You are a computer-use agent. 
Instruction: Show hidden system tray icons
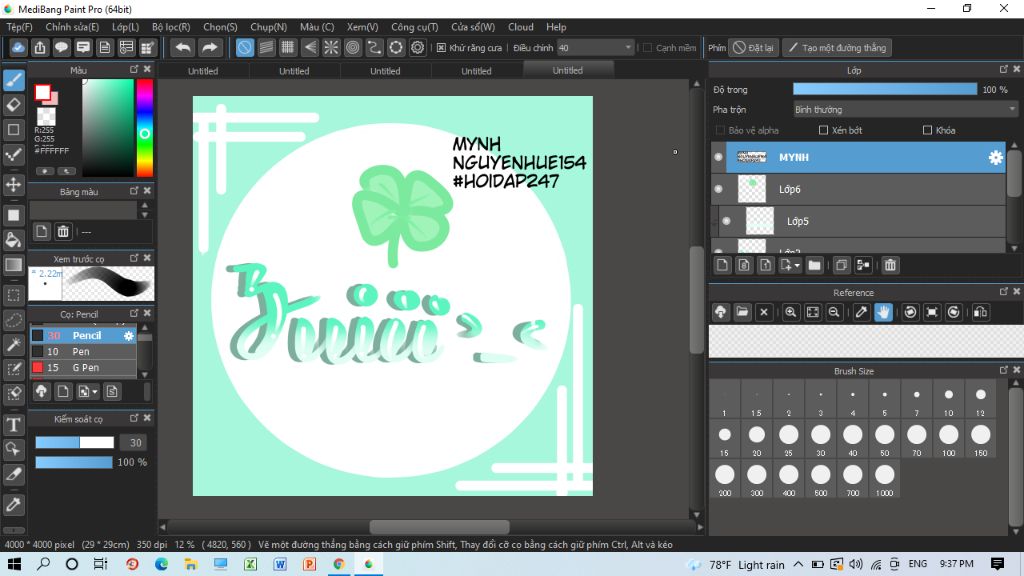(798, 564)
